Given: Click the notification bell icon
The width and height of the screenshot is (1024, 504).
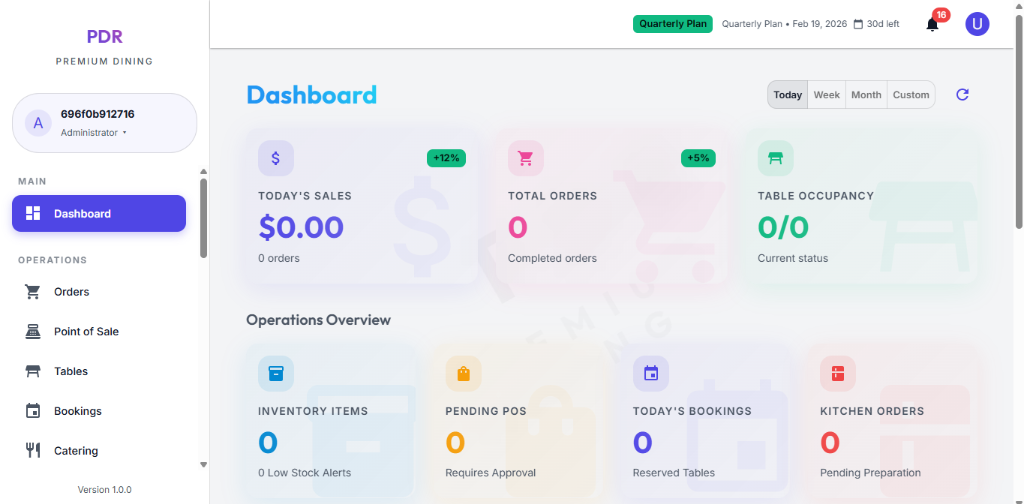Looking at the screenshot, I should pyautogui.click(x=932, y=24).
